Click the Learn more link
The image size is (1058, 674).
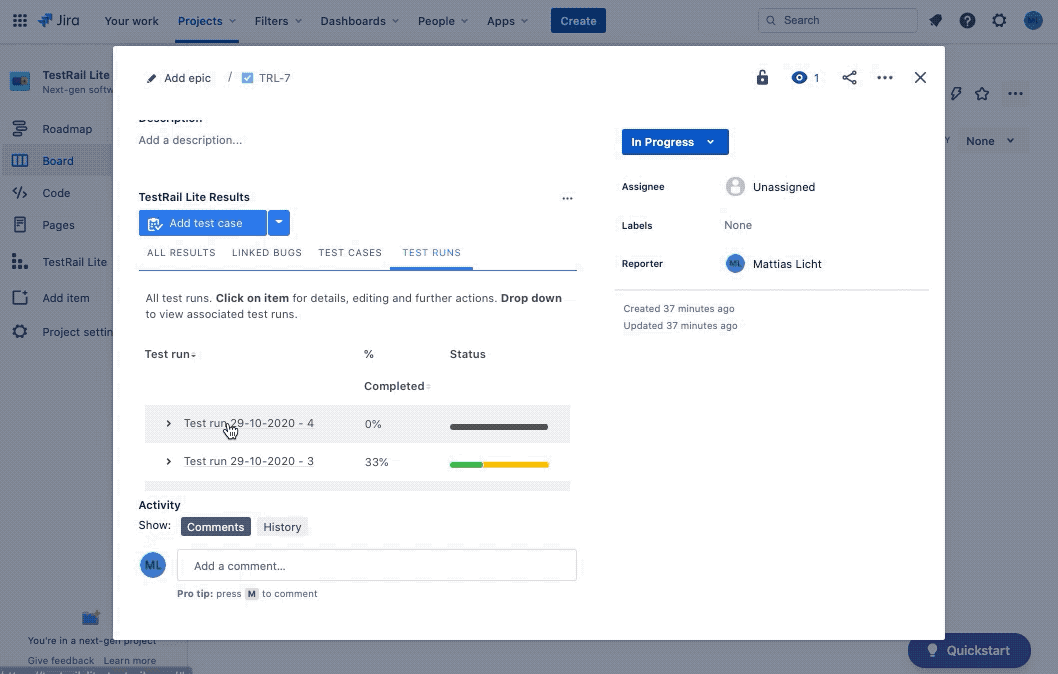click(130, 661)
